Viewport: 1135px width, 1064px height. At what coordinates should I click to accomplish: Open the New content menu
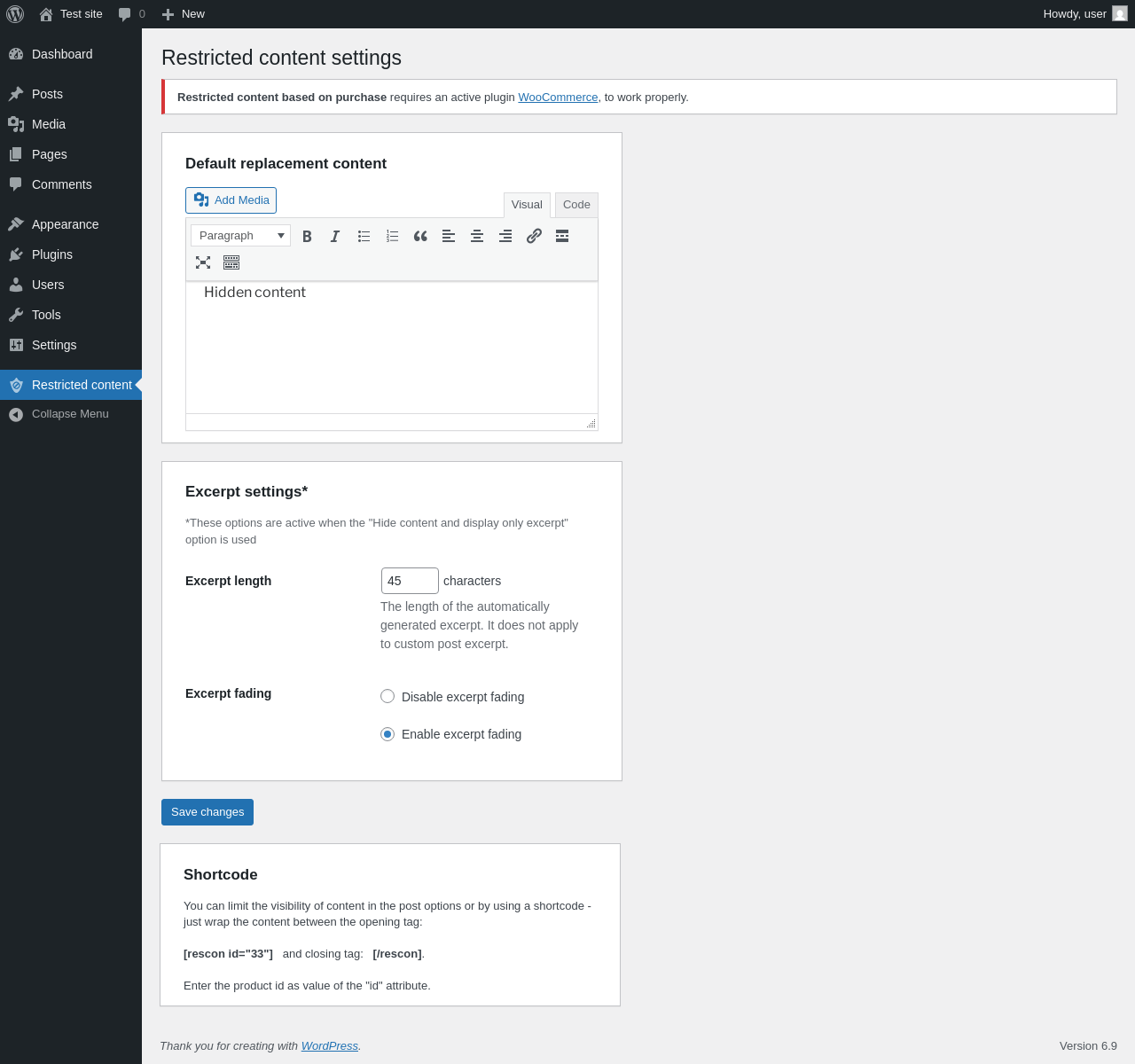pyautogui.click(x=184, y=14)
